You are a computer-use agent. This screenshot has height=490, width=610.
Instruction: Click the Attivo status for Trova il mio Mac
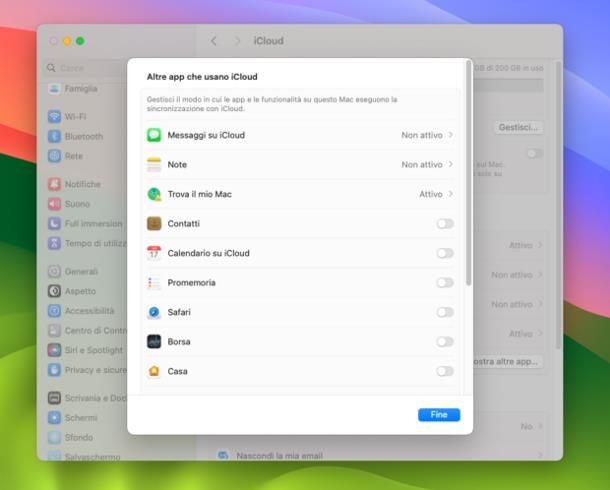431,194
